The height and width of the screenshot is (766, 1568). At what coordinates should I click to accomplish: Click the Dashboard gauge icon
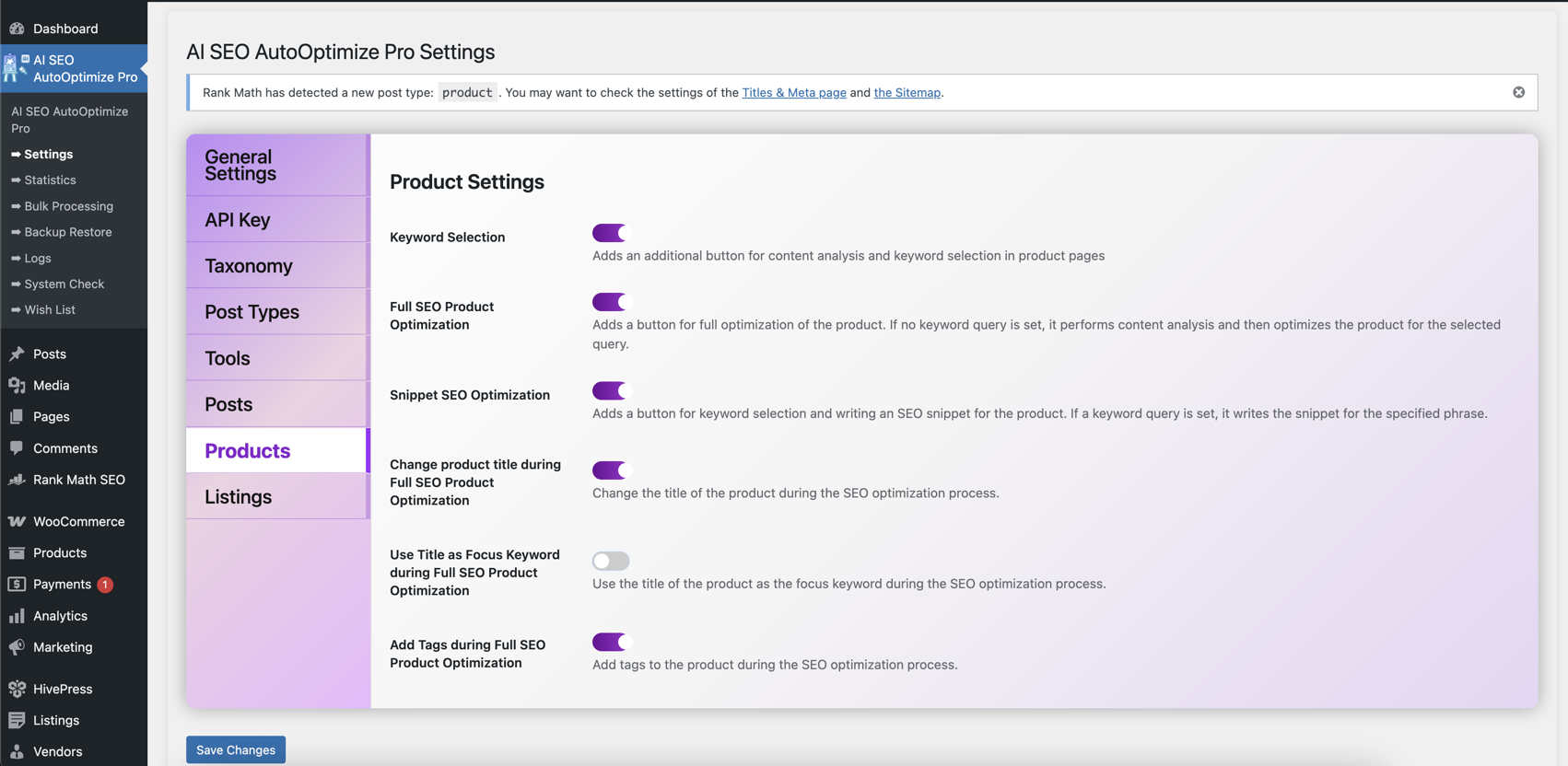point(17,29)
